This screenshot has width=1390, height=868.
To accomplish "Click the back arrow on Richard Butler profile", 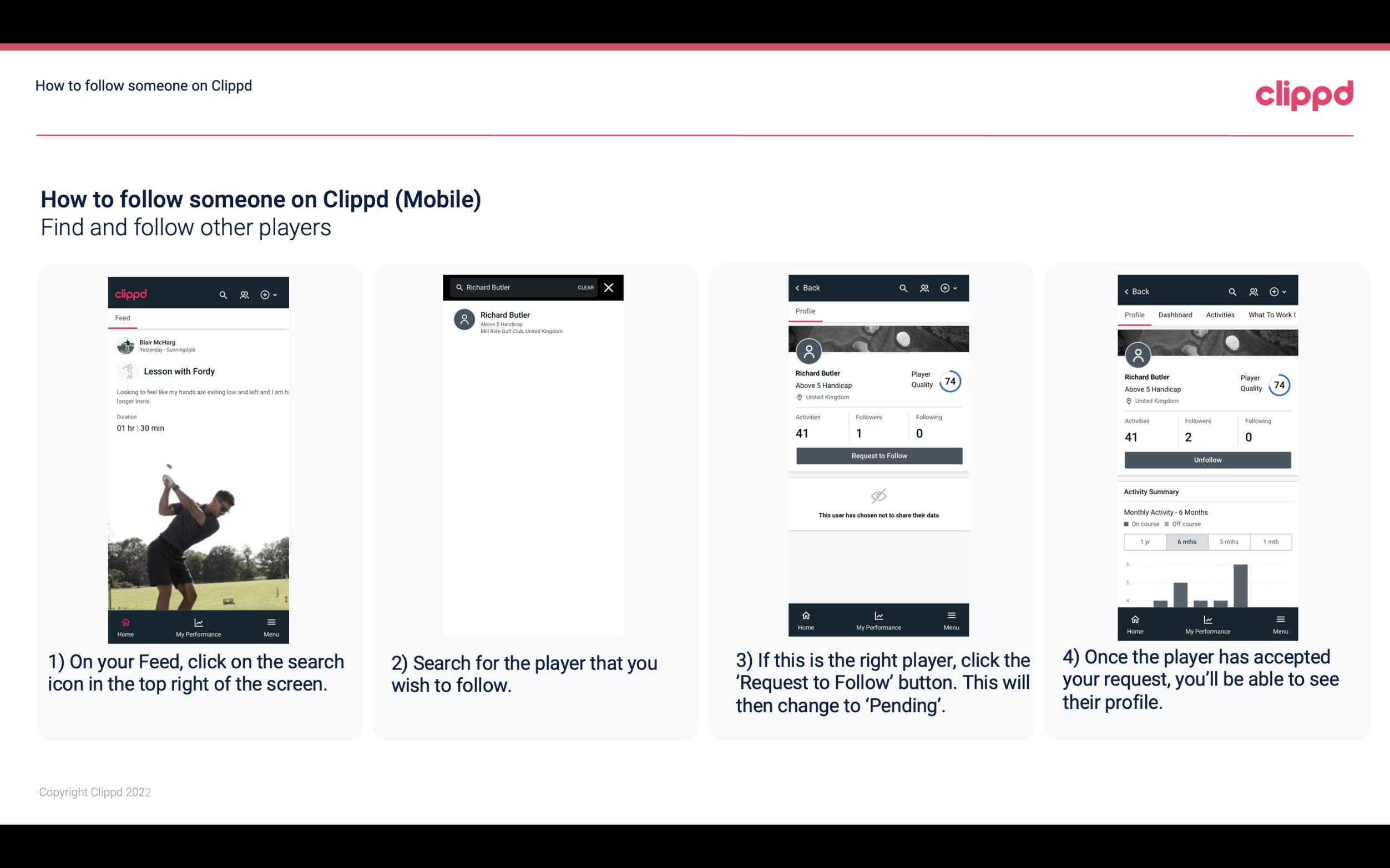I will tap(800, 288).
